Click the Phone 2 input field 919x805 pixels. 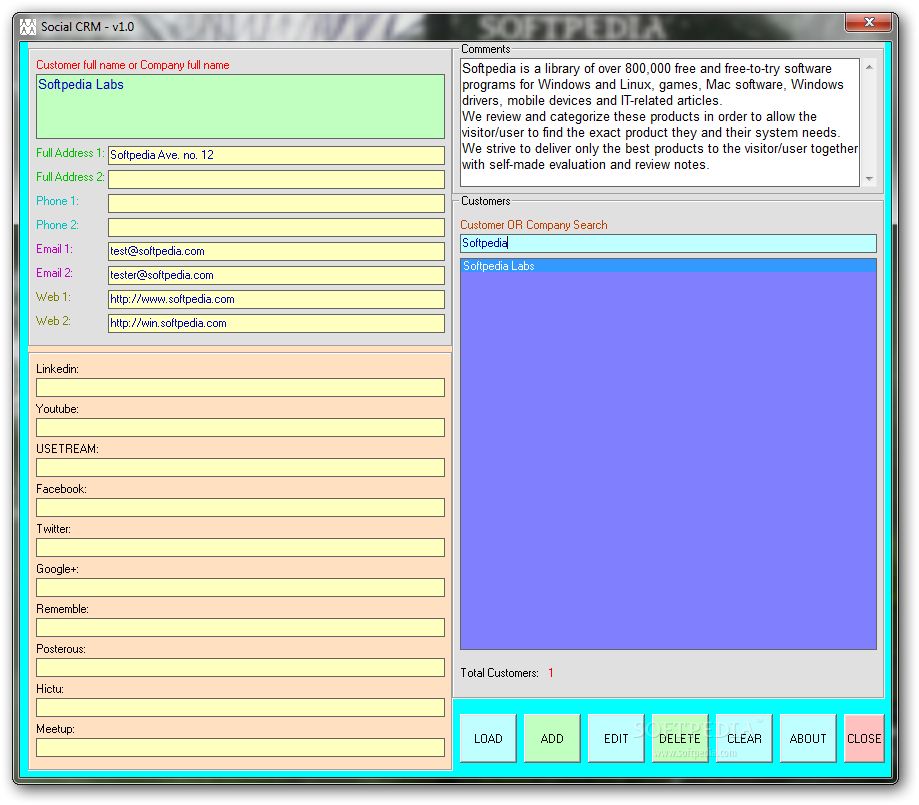(x=276, y=227)
